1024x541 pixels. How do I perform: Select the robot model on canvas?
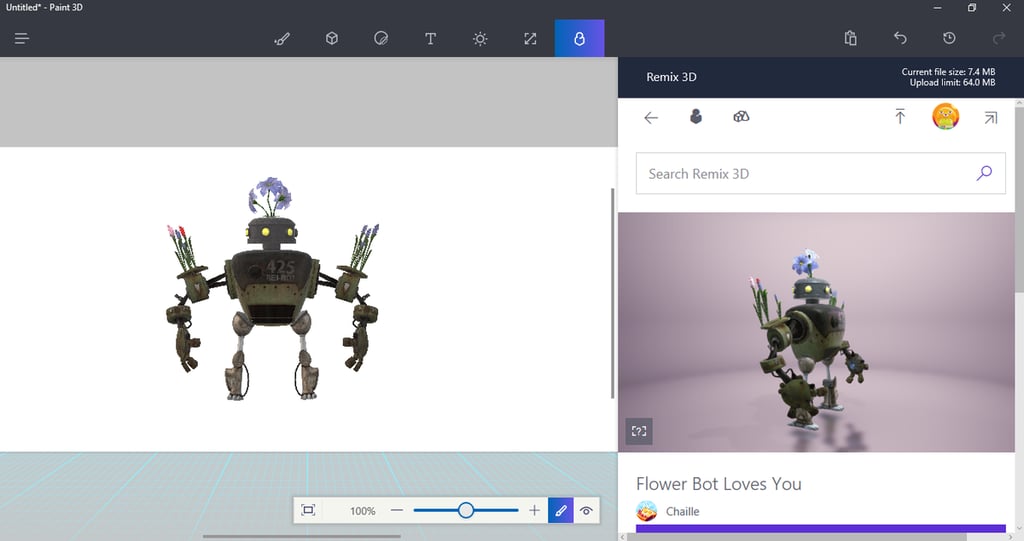[x=272, y=288]
